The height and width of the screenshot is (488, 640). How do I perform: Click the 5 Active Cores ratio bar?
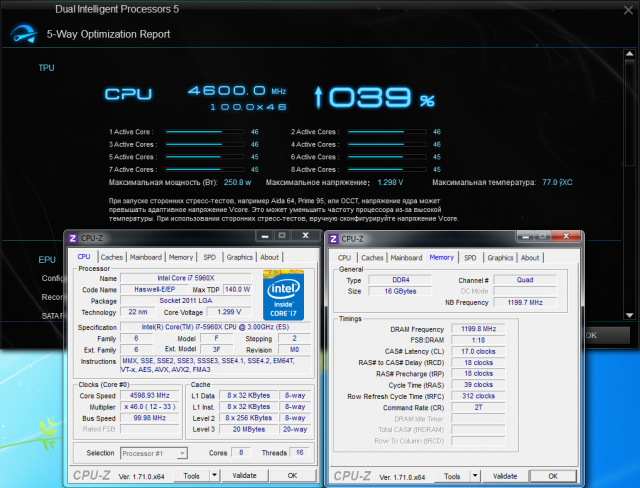(204, 157)
